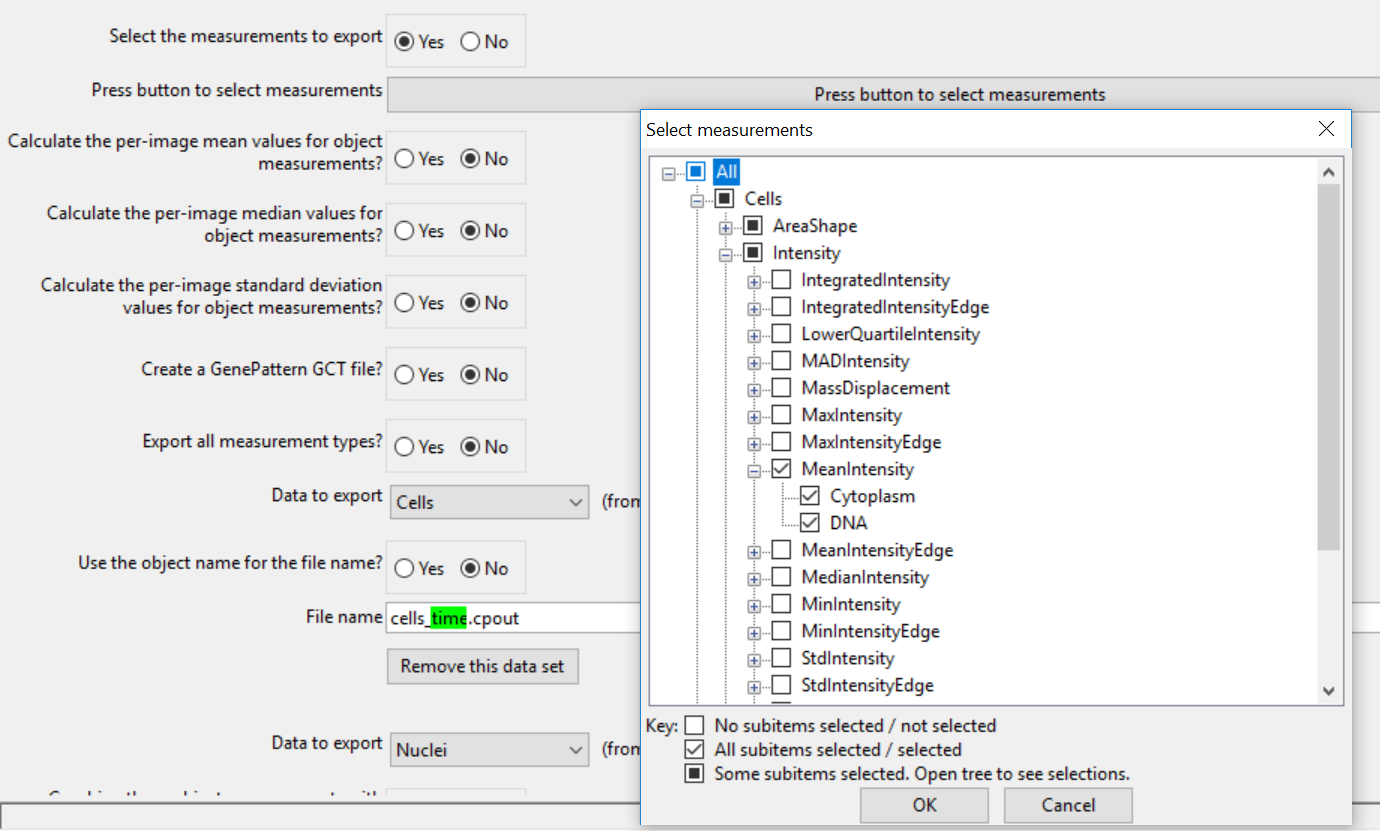Select Yes for per-image mean values

click(405, 159)
